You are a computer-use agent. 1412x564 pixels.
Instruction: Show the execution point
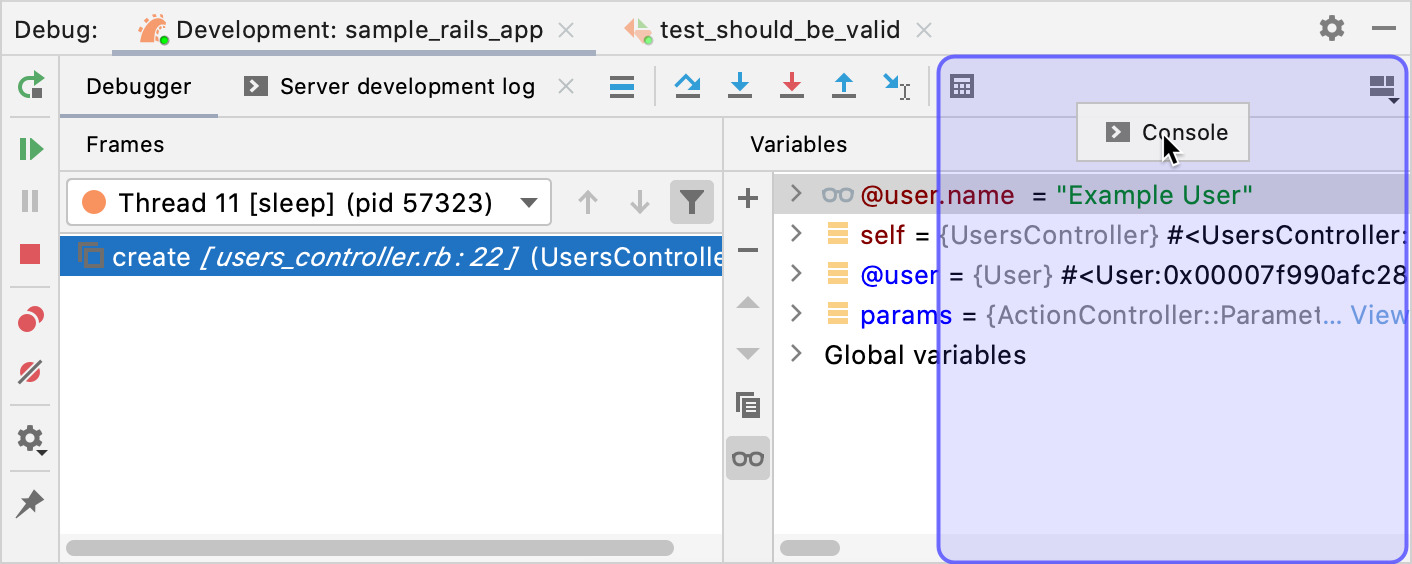622,87
